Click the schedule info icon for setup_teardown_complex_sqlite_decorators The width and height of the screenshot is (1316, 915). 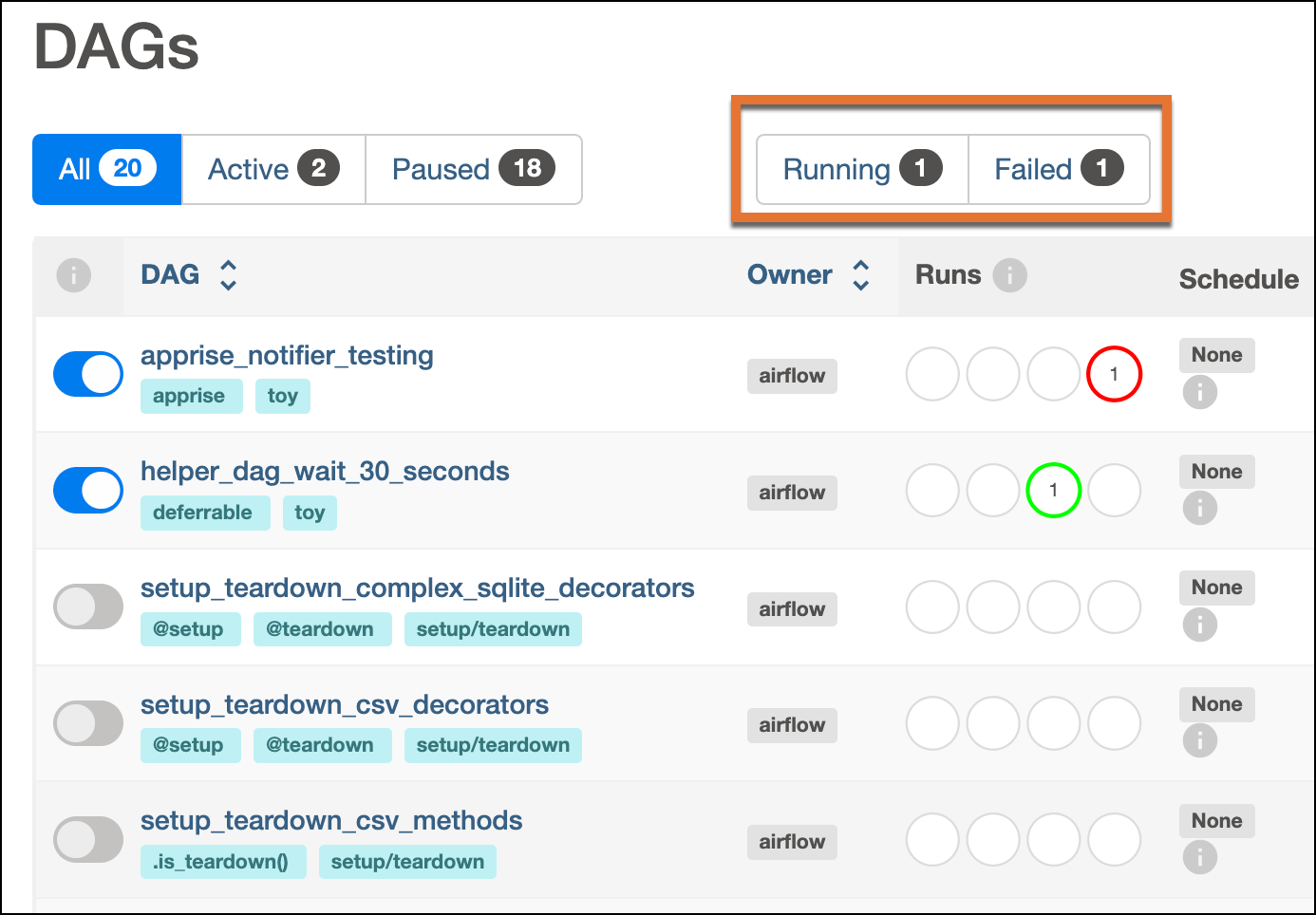click(1199, 625)
